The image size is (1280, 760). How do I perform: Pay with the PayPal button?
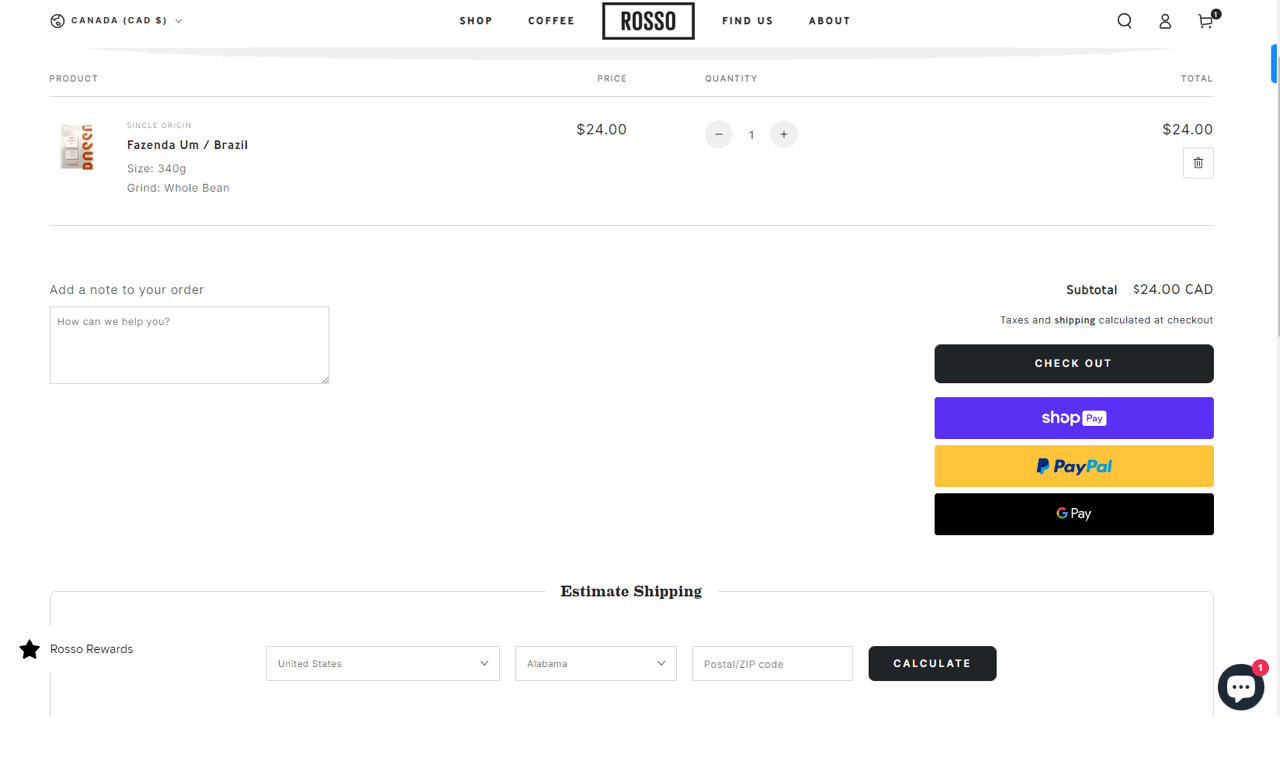pyautogui.click(x=1073, y=466)
